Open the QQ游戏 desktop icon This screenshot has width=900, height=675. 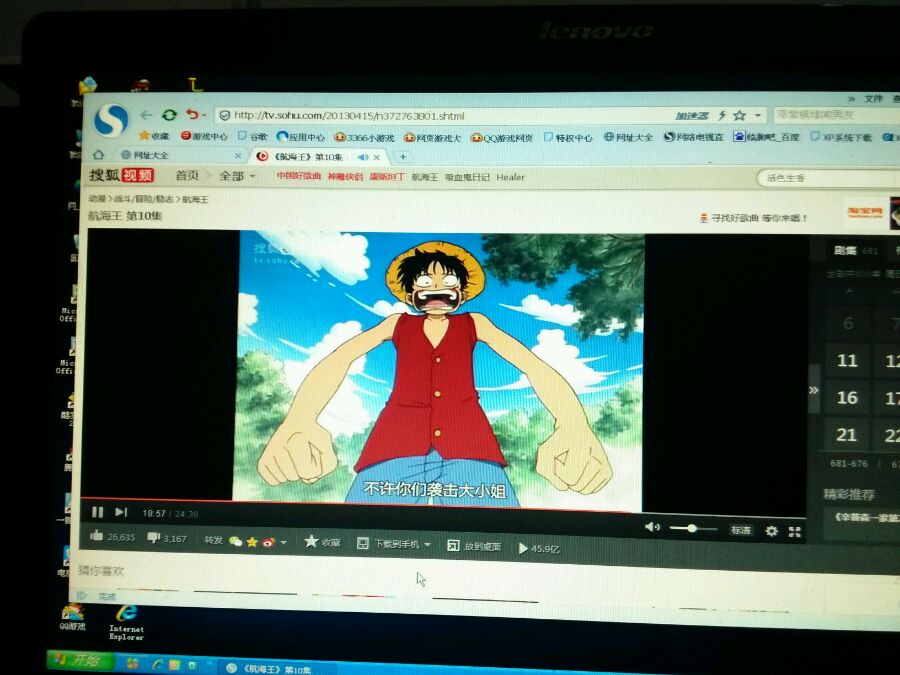(x=73, y=618)
